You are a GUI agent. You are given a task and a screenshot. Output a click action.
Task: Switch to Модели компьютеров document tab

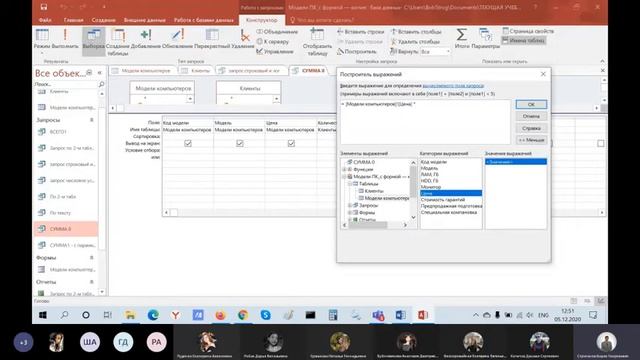click(x=142, y=71)
